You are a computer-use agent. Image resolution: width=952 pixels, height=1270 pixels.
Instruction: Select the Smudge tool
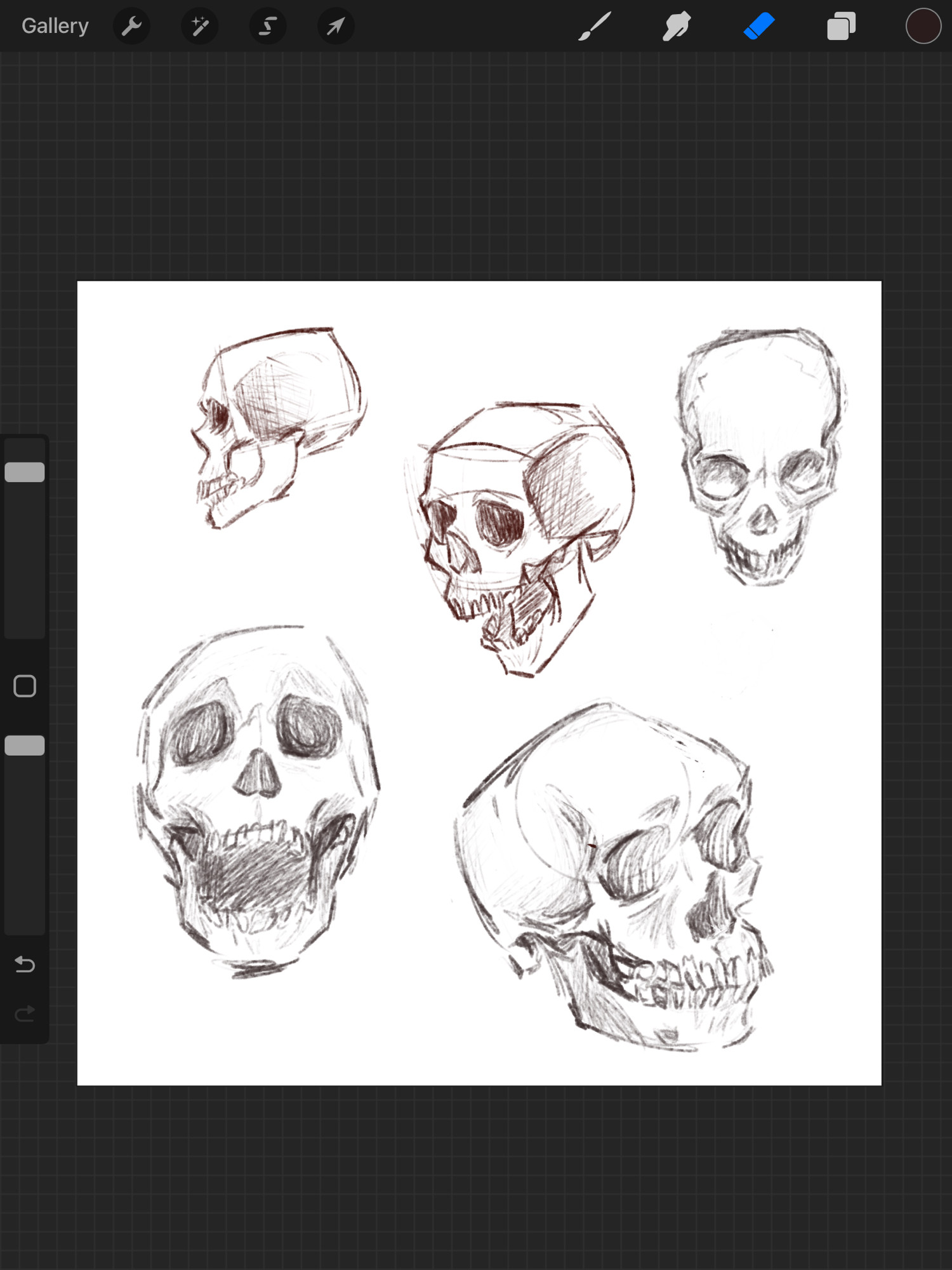click(677, 26)
